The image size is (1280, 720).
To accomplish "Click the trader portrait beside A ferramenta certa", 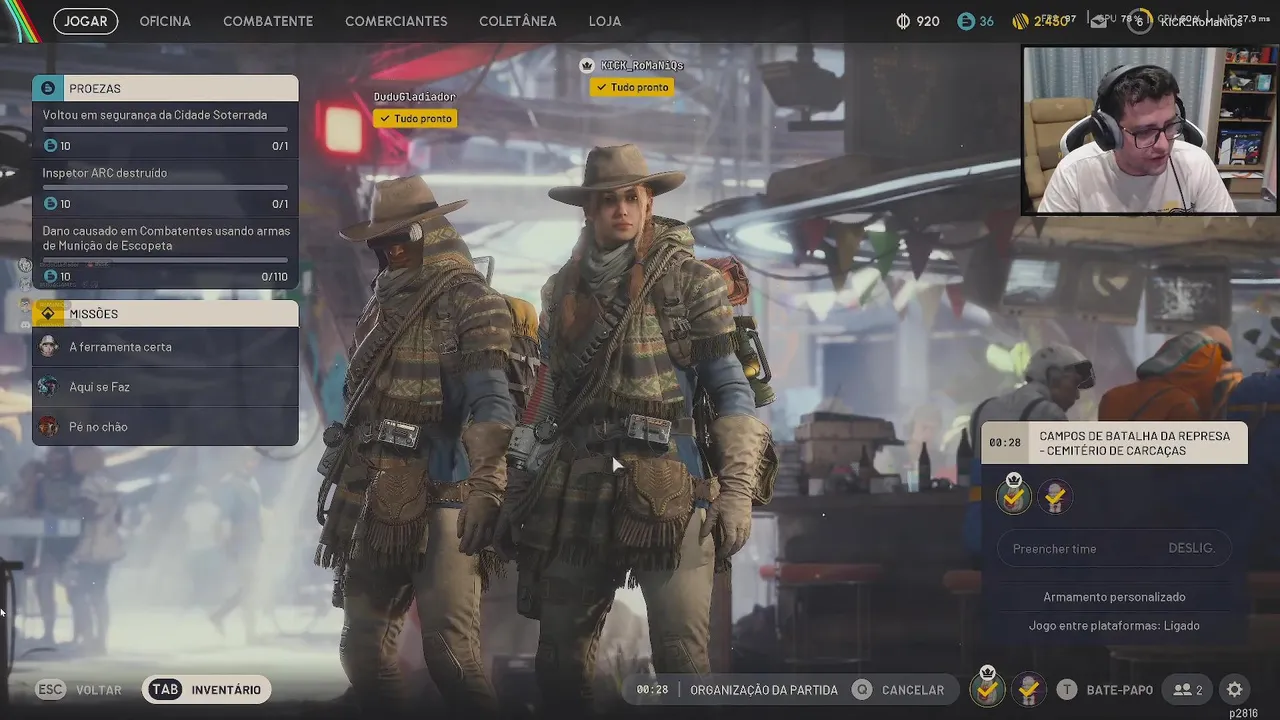I will [x=48, y=347].
